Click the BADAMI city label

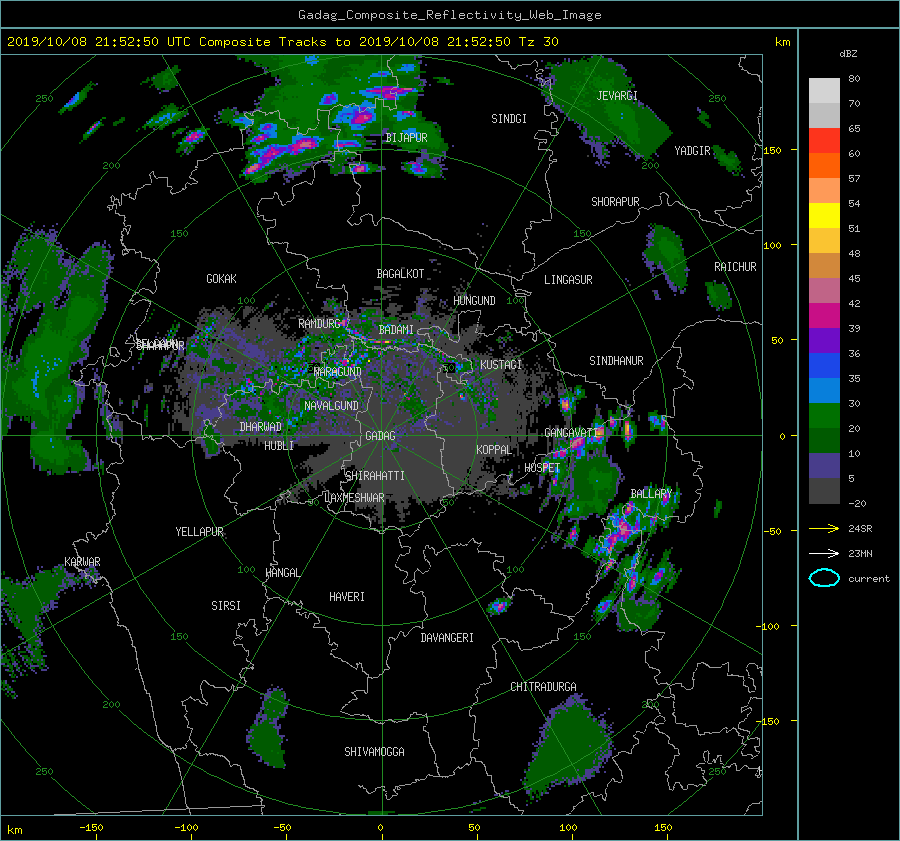pyautogui.click(x=396, y=330)
